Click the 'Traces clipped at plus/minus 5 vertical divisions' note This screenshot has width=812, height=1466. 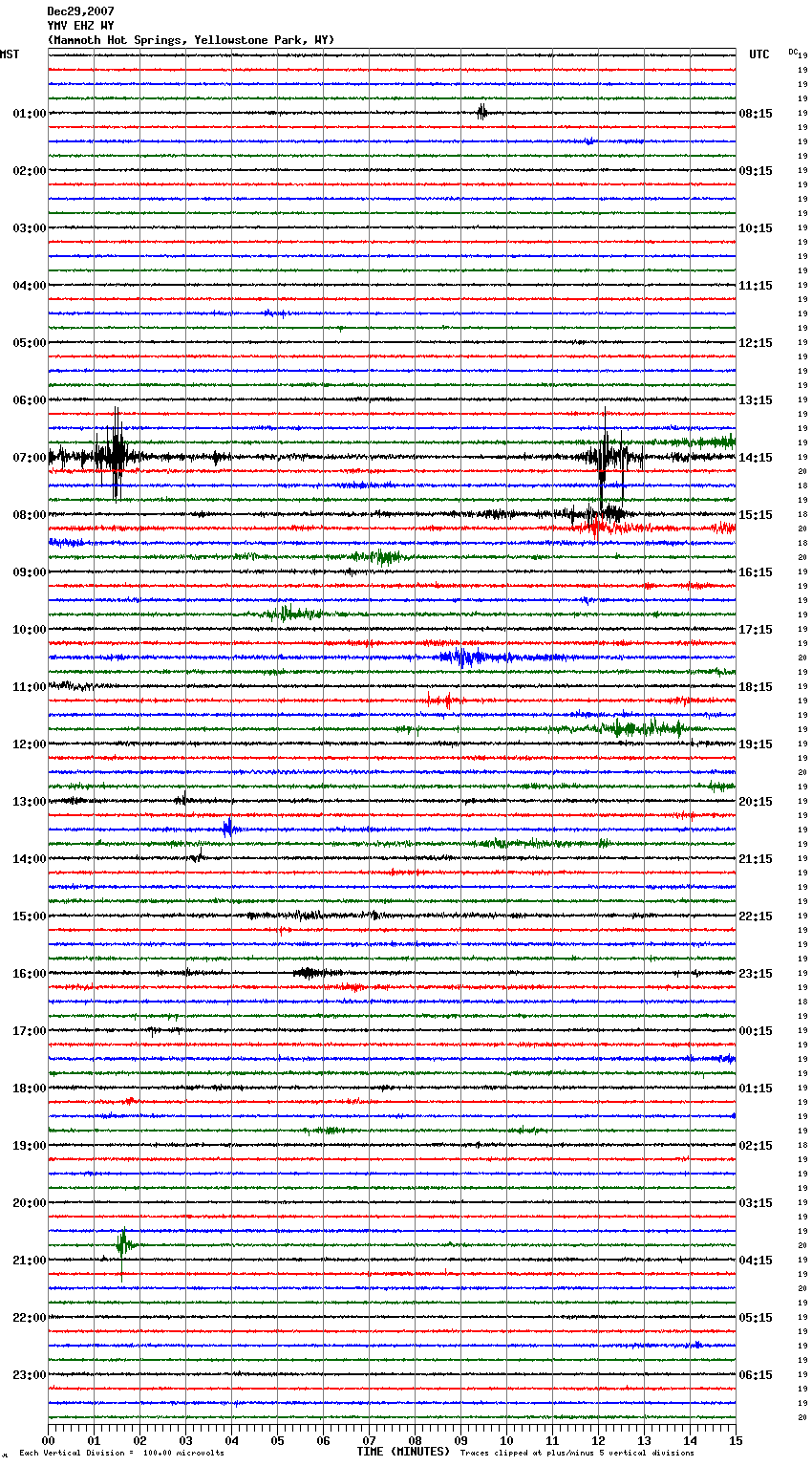pyautogui.click(x=577, y=1454)
